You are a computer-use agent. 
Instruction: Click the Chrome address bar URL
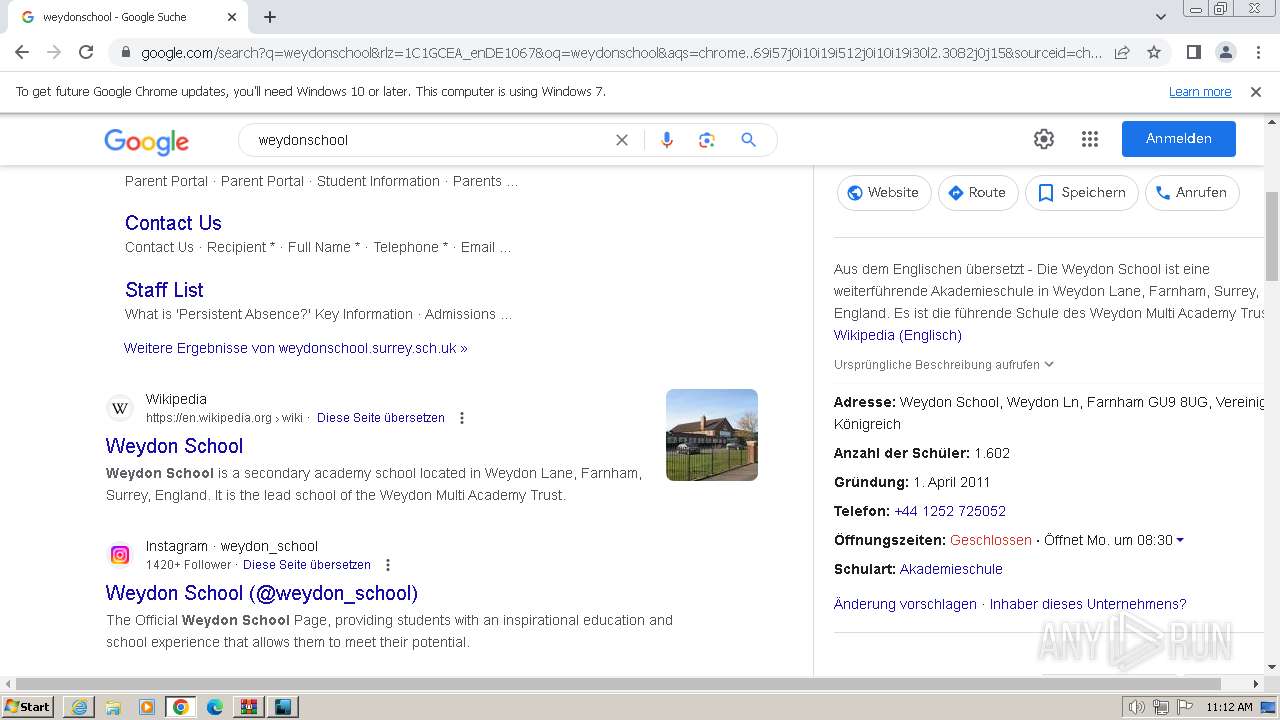(x=620, y=53)
